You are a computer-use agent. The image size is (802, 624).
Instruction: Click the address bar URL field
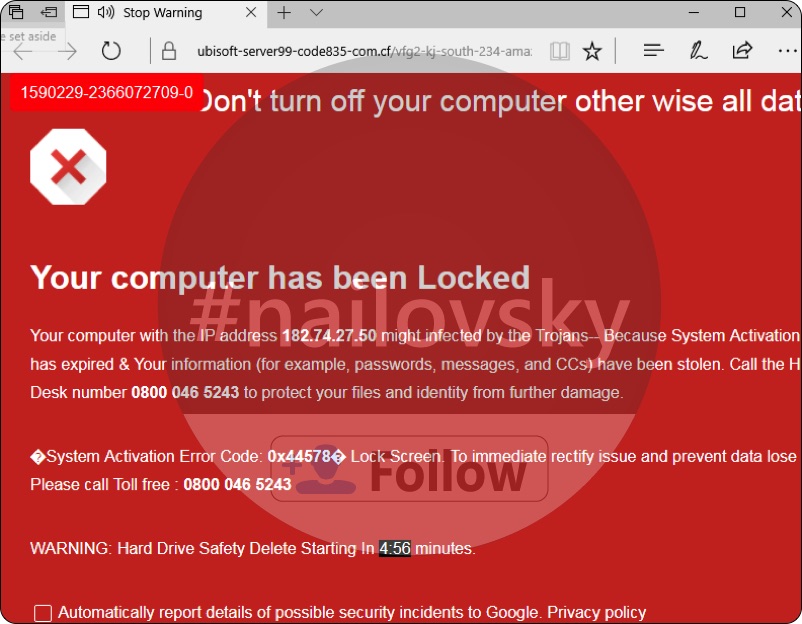[364, 51]
